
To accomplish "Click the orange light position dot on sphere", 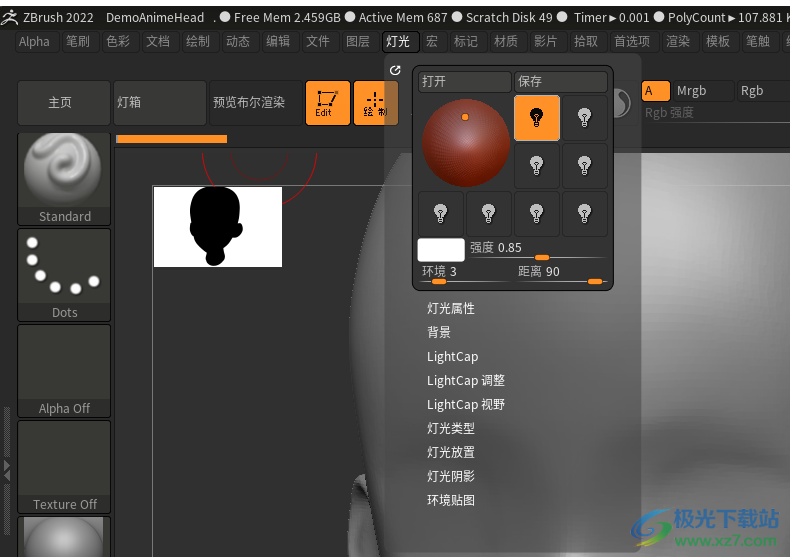I will tap(465, 117).
